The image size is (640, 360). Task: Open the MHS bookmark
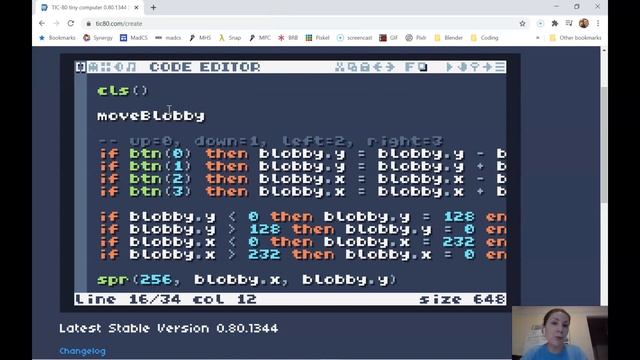(200, 38)
